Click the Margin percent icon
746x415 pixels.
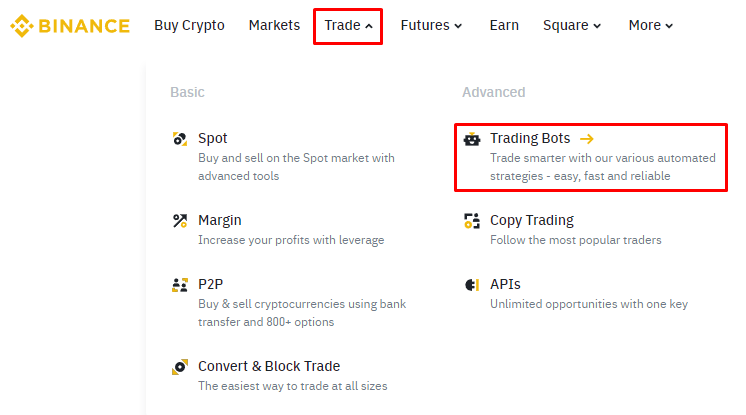180,221
